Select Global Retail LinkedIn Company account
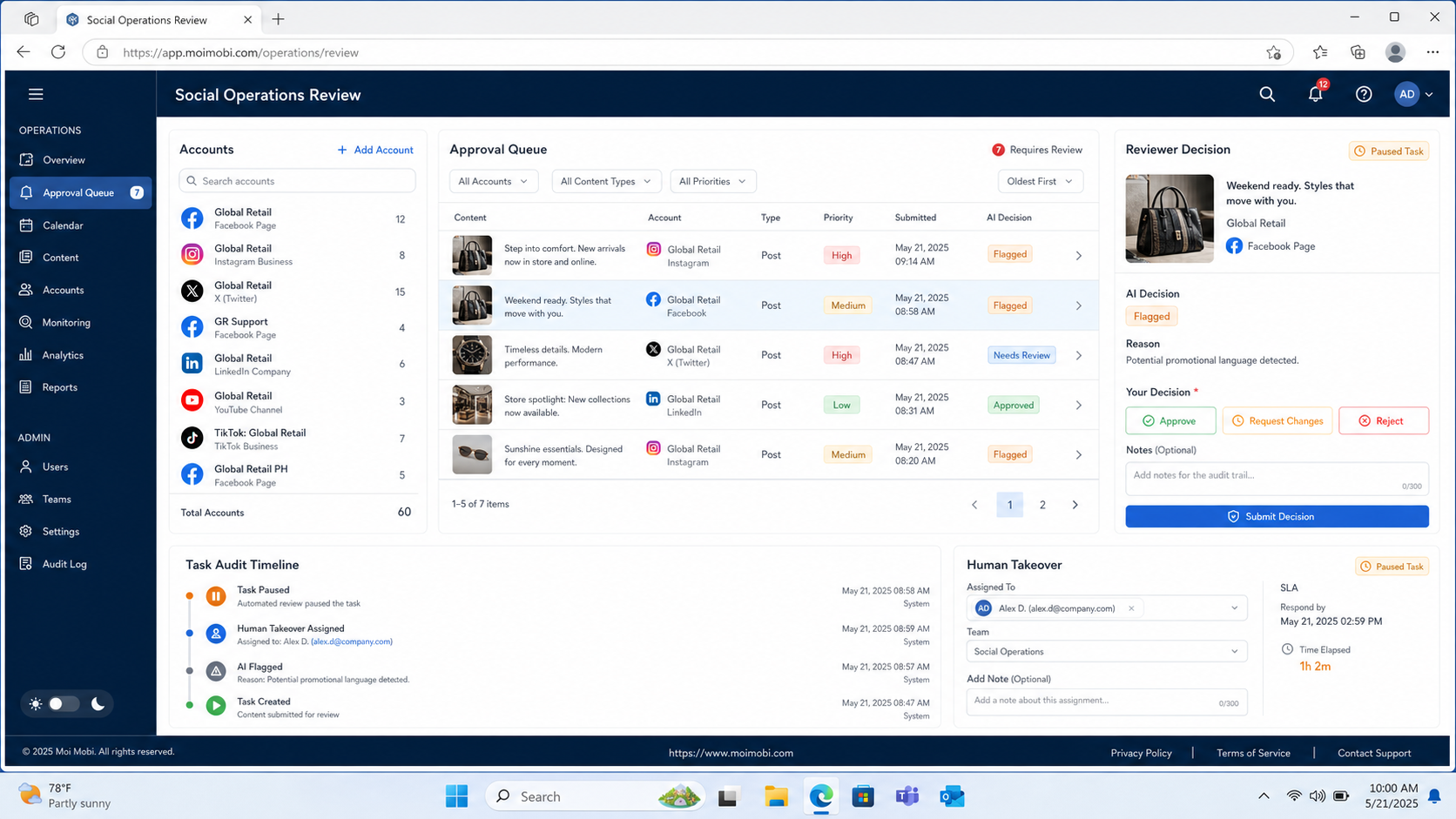 294,365
